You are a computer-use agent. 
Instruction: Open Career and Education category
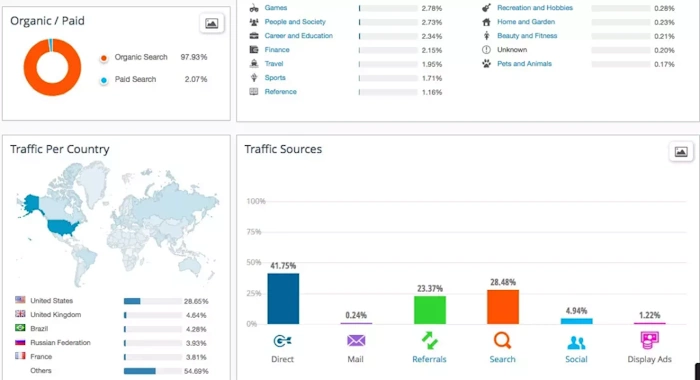[x=298, y=36]
